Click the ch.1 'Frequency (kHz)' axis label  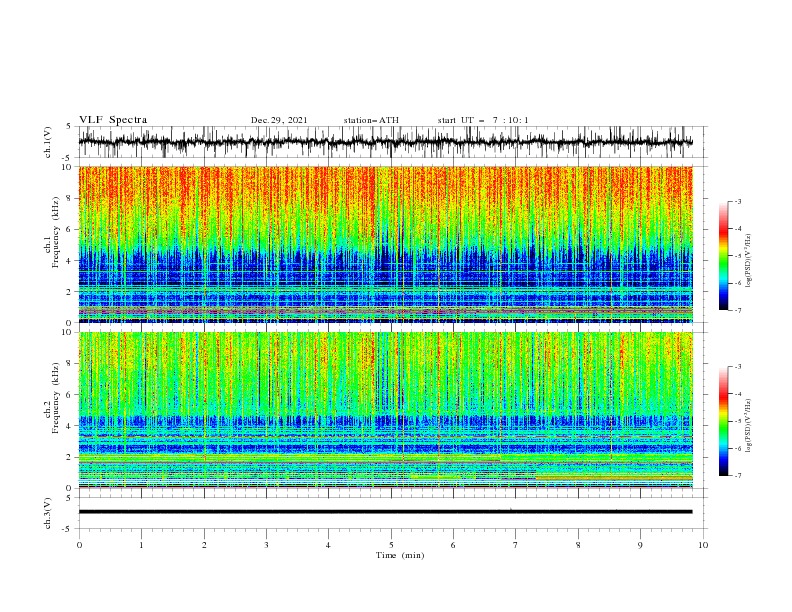[56, 232]
